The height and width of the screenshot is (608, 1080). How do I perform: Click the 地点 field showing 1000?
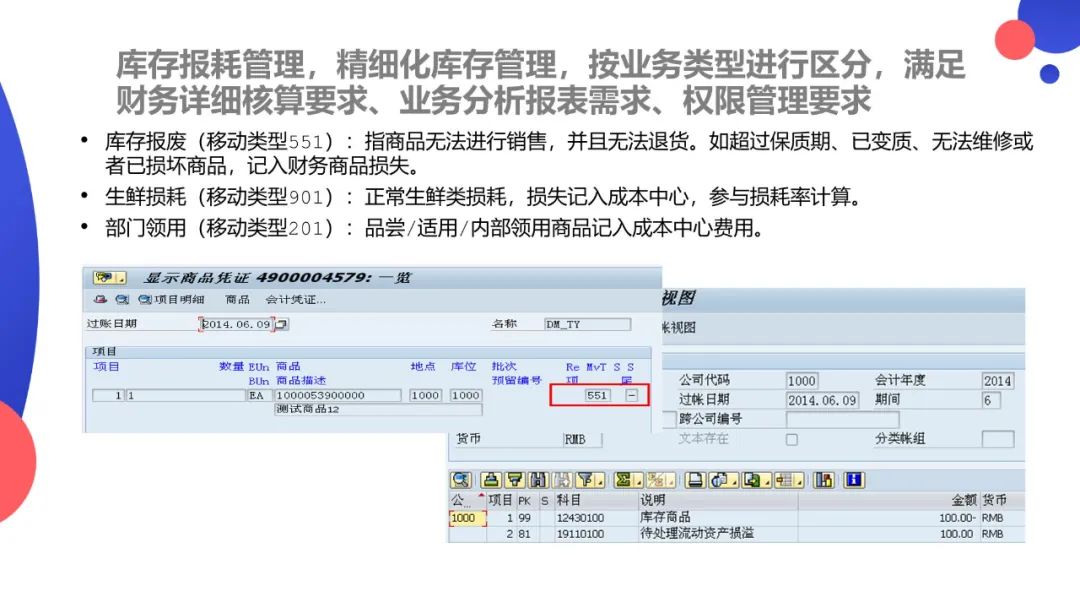pos(425,395)
